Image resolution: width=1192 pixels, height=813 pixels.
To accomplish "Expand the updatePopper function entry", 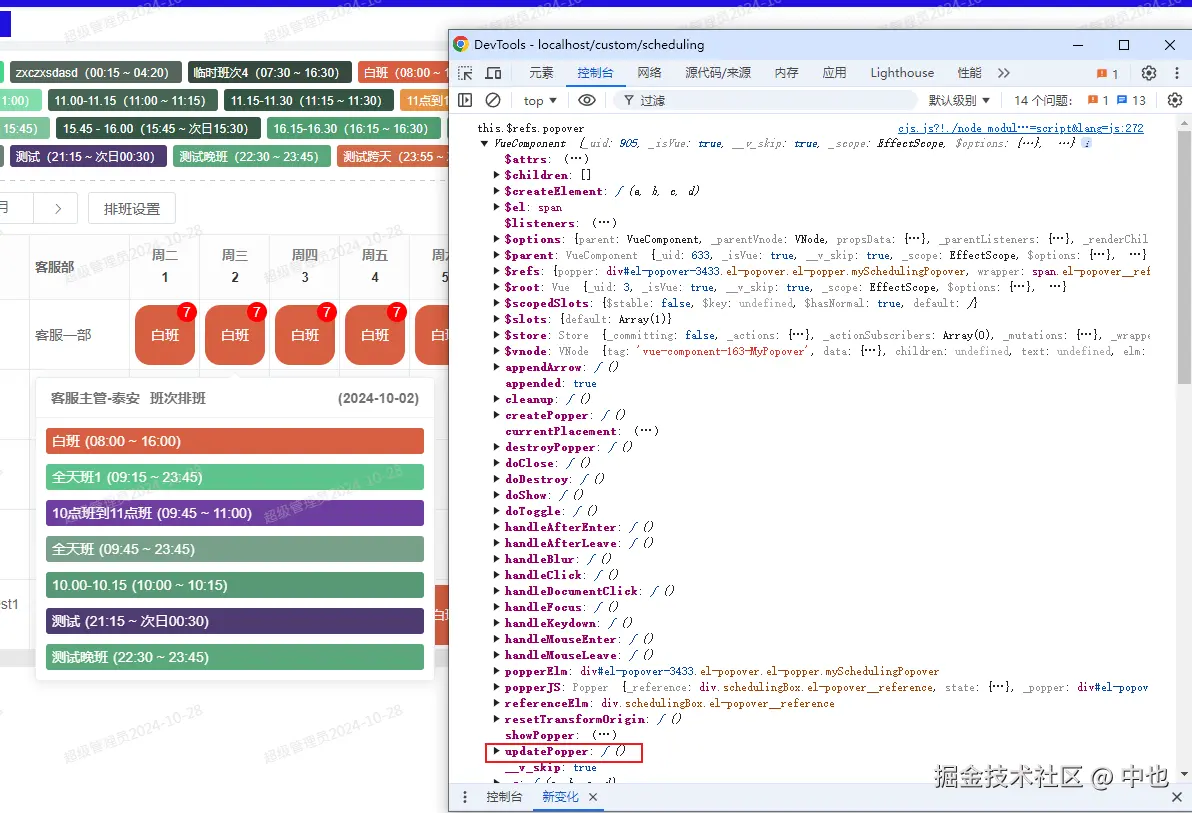I will pyautogui.click(x=496, y=751).
